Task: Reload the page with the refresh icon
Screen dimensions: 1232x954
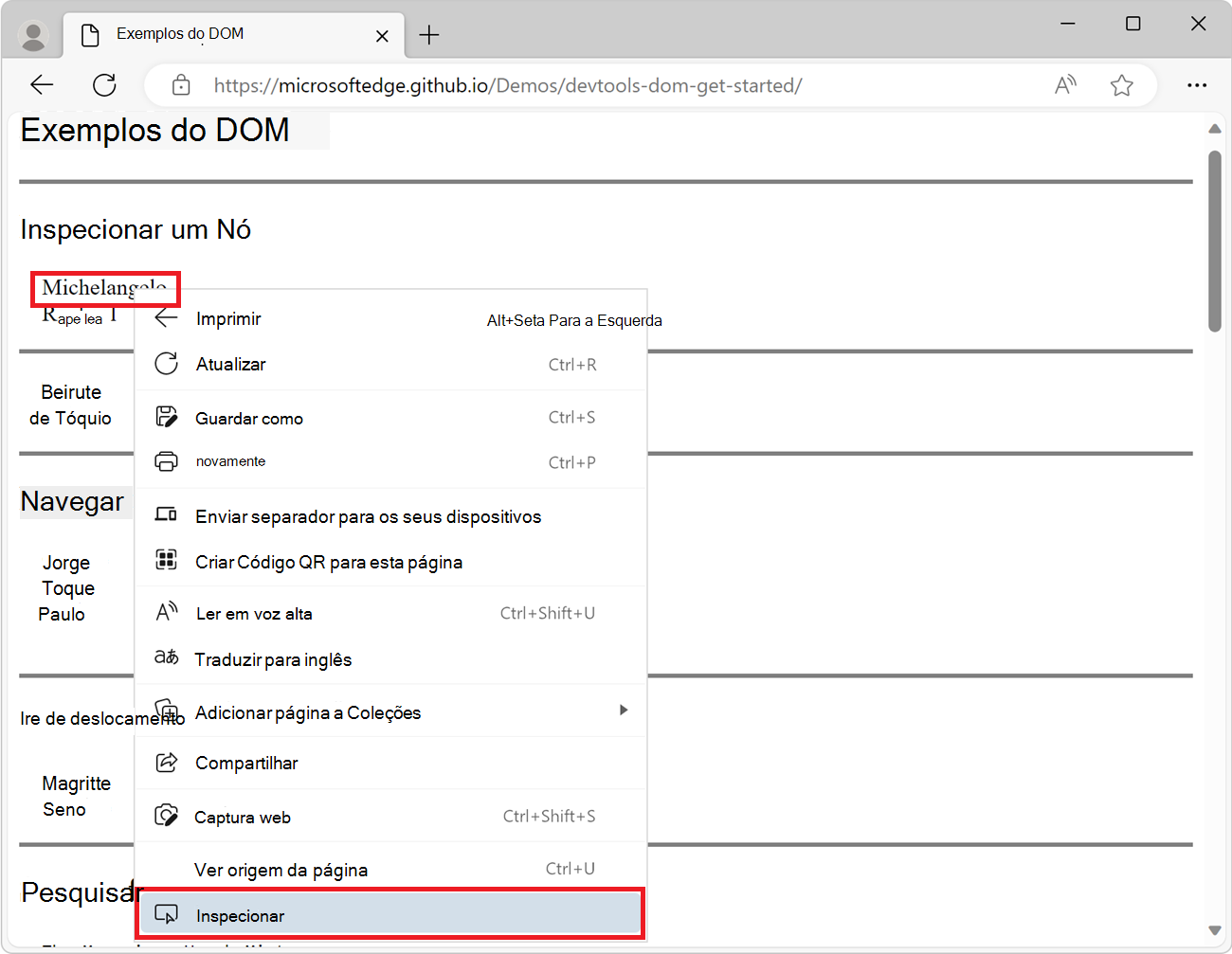Action: 104,85
